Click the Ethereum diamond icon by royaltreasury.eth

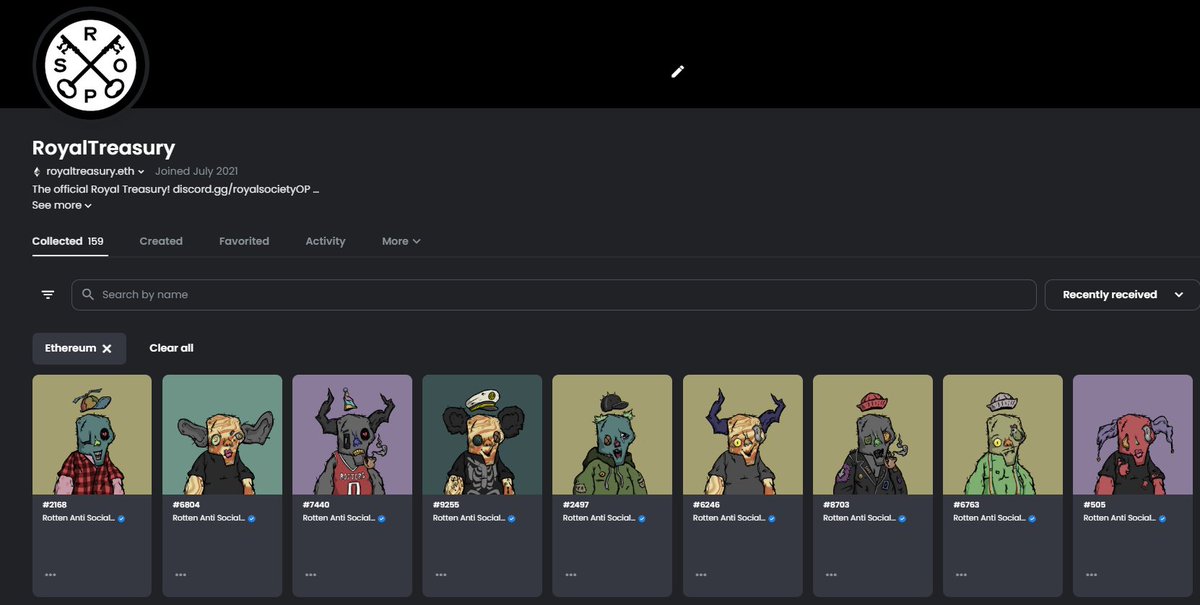point(37,172)
